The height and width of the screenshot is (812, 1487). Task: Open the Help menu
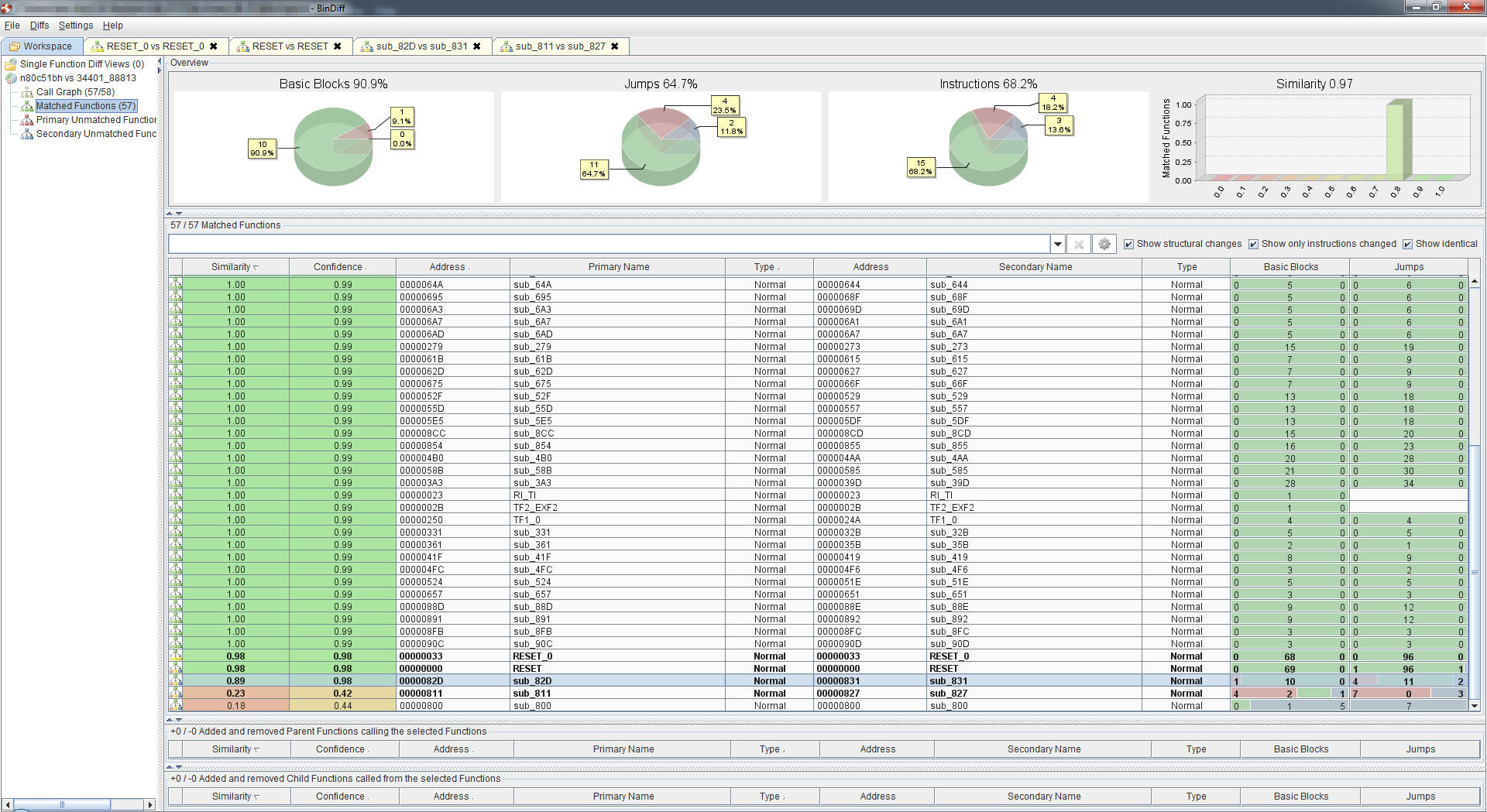pyautogui.click(x=113, y=26)
